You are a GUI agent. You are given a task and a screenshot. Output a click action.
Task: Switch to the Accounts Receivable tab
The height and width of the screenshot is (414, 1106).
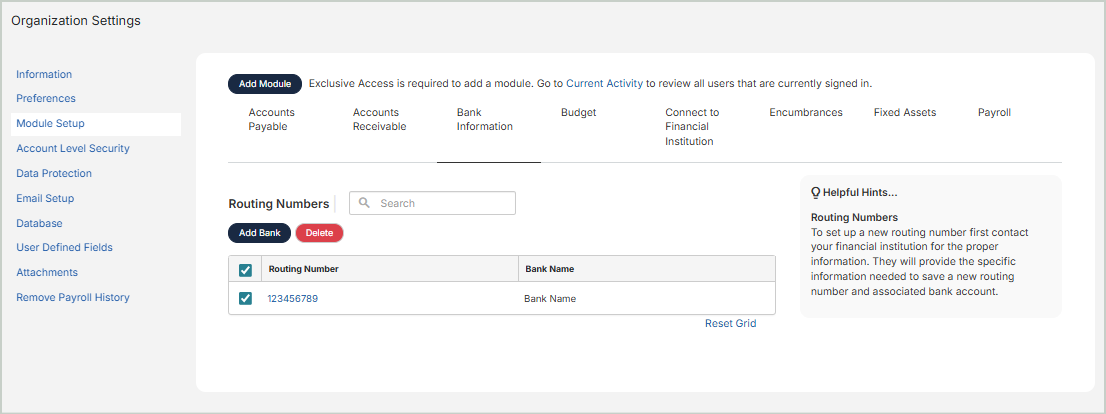[x=379, y=120]
